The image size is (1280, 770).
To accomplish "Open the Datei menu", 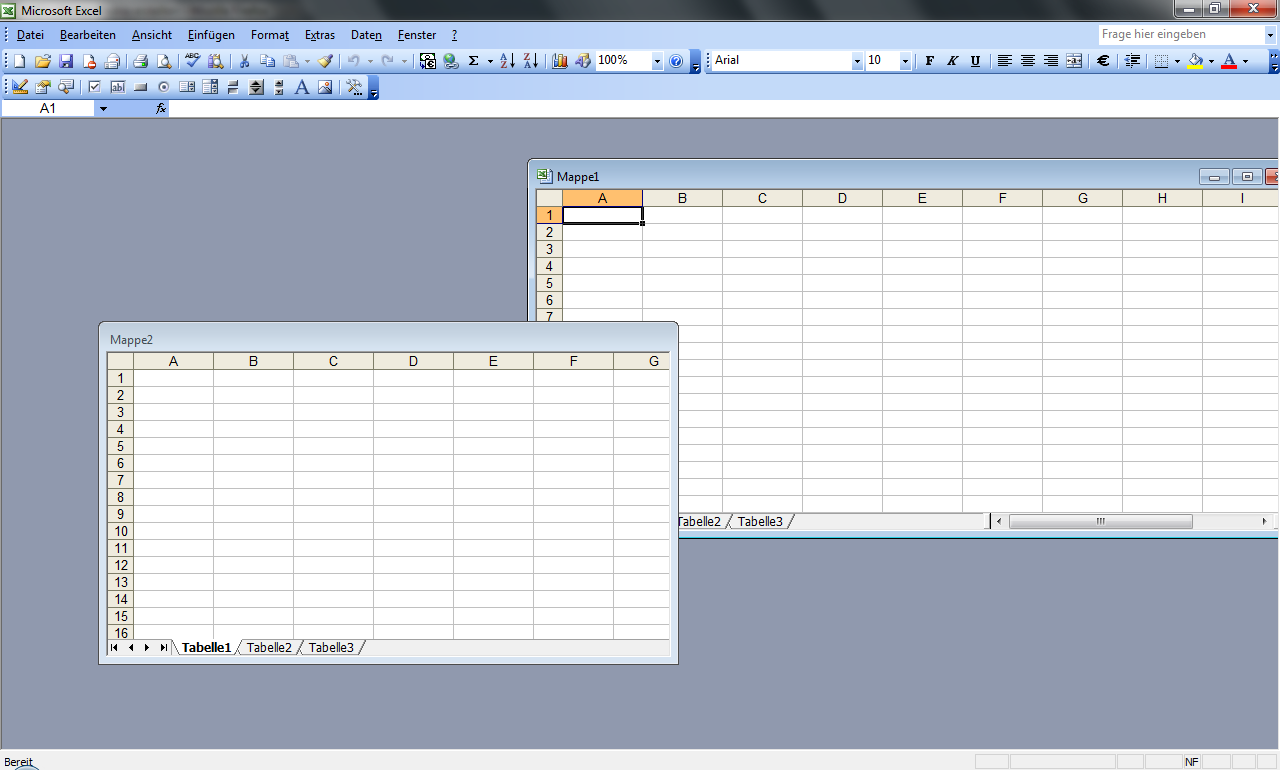I will (30, 35).
